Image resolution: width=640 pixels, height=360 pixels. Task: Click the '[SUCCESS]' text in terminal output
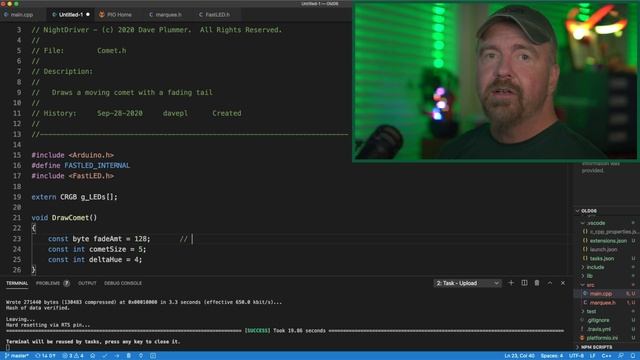click(257, 331)
